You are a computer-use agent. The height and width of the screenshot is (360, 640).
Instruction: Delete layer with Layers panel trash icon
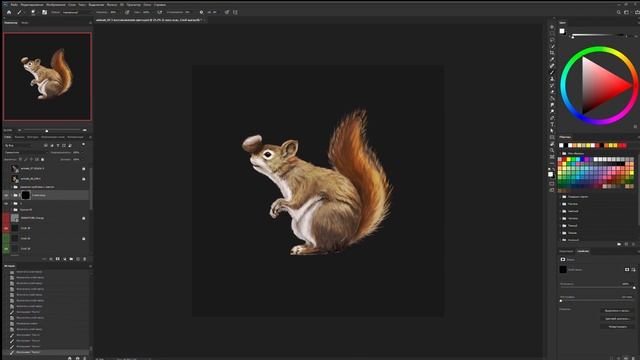point(84,259)
